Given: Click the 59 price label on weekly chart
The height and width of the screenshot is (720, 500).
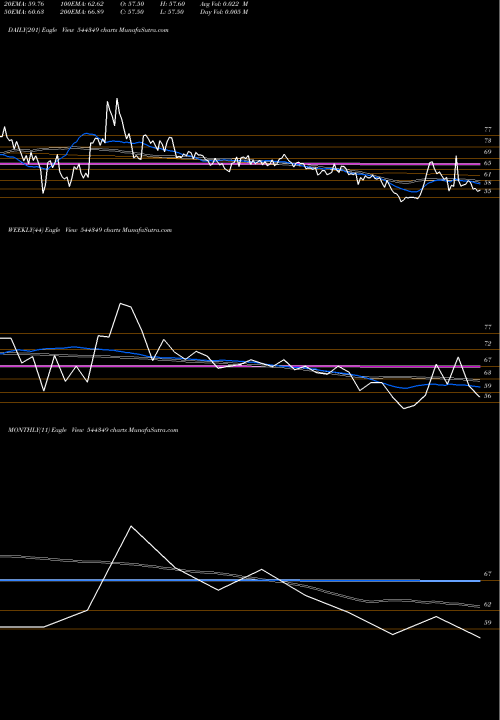Looking at the screenshot, I should point(488,386).
